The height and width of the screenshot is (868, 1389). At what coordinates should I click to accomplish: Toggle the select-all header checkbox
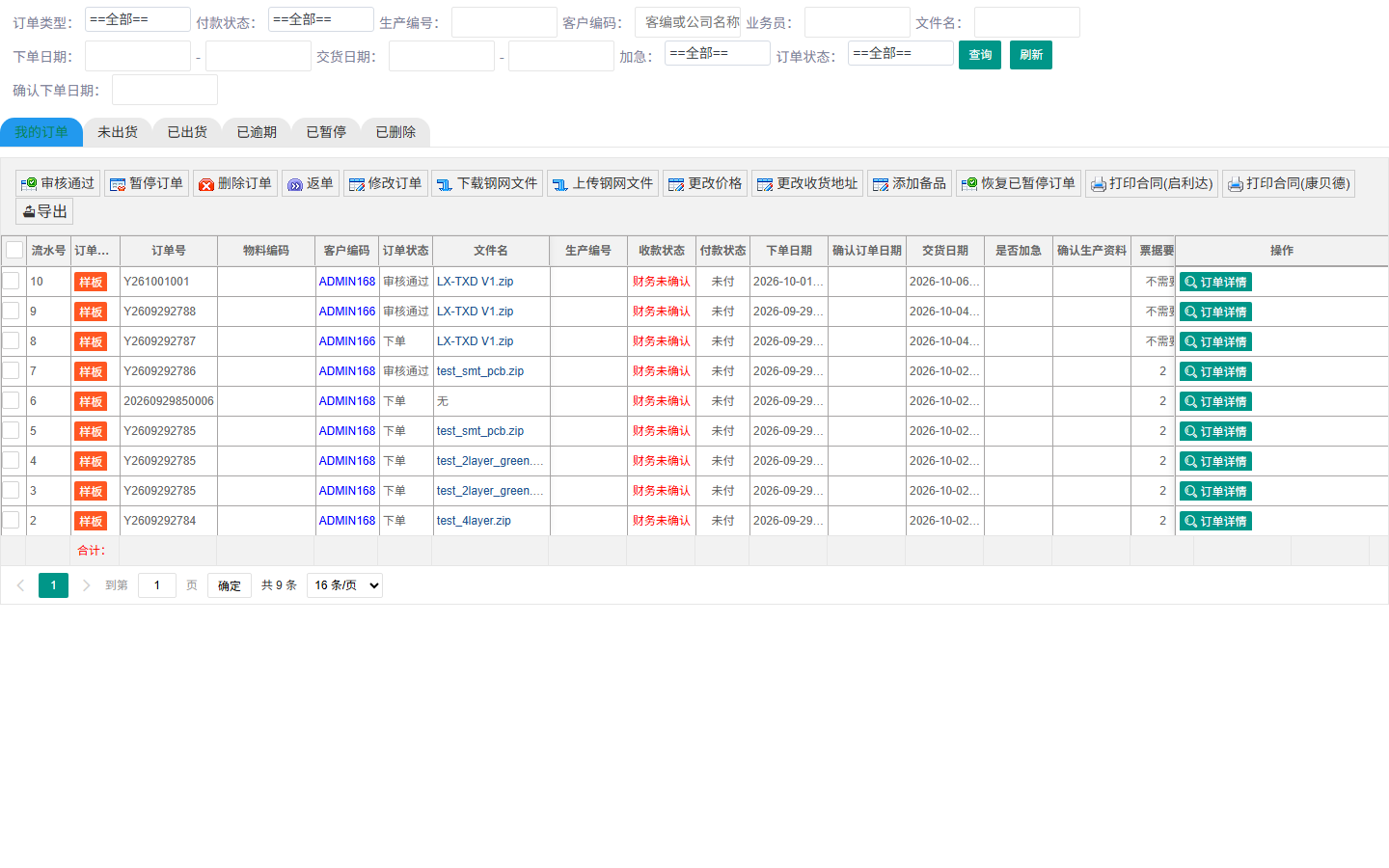click(14, 250)
